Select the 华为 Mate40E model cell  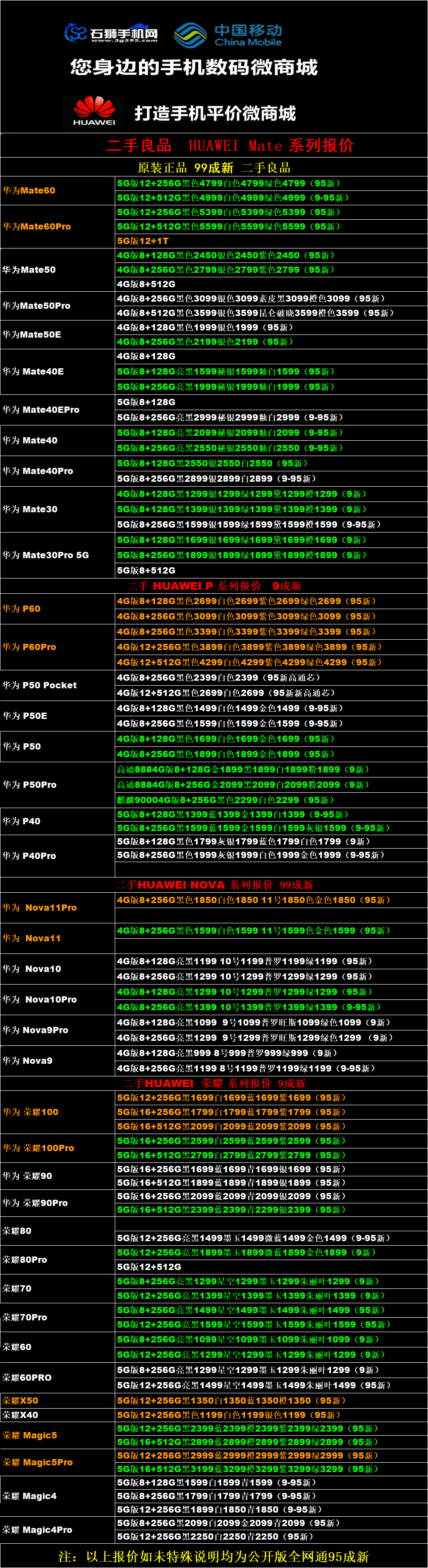click(58, 371)
